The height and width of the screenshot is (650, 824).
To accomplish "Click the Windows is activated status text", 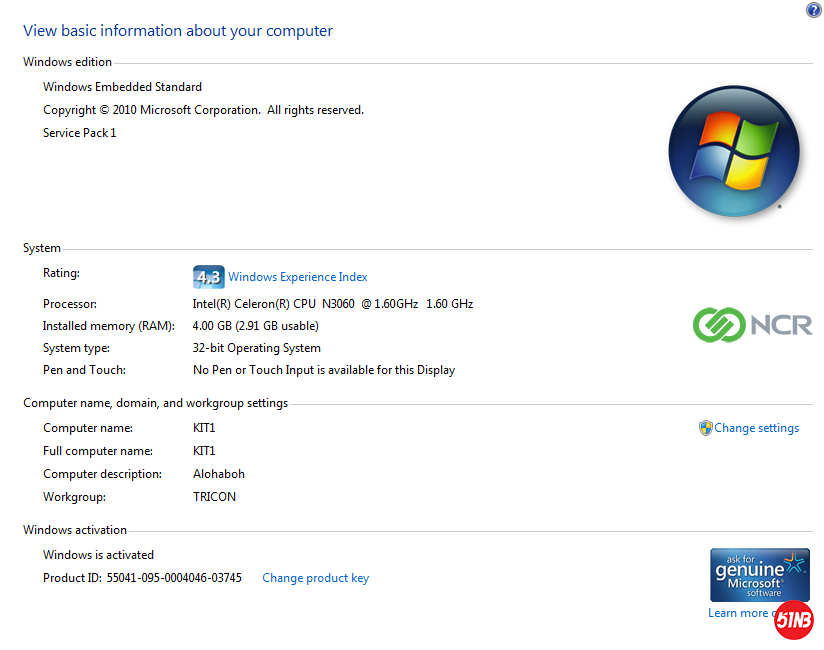I will [x=98, y=555].
